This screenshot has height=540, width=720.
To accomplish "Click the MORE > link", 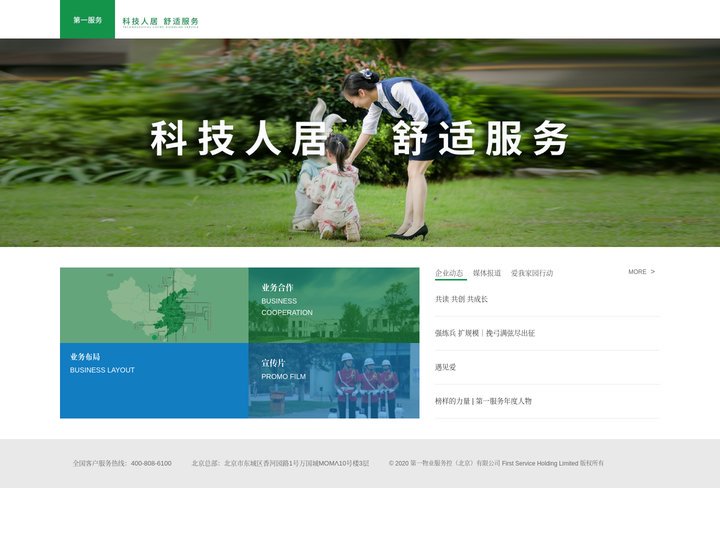I will [641, 272].
